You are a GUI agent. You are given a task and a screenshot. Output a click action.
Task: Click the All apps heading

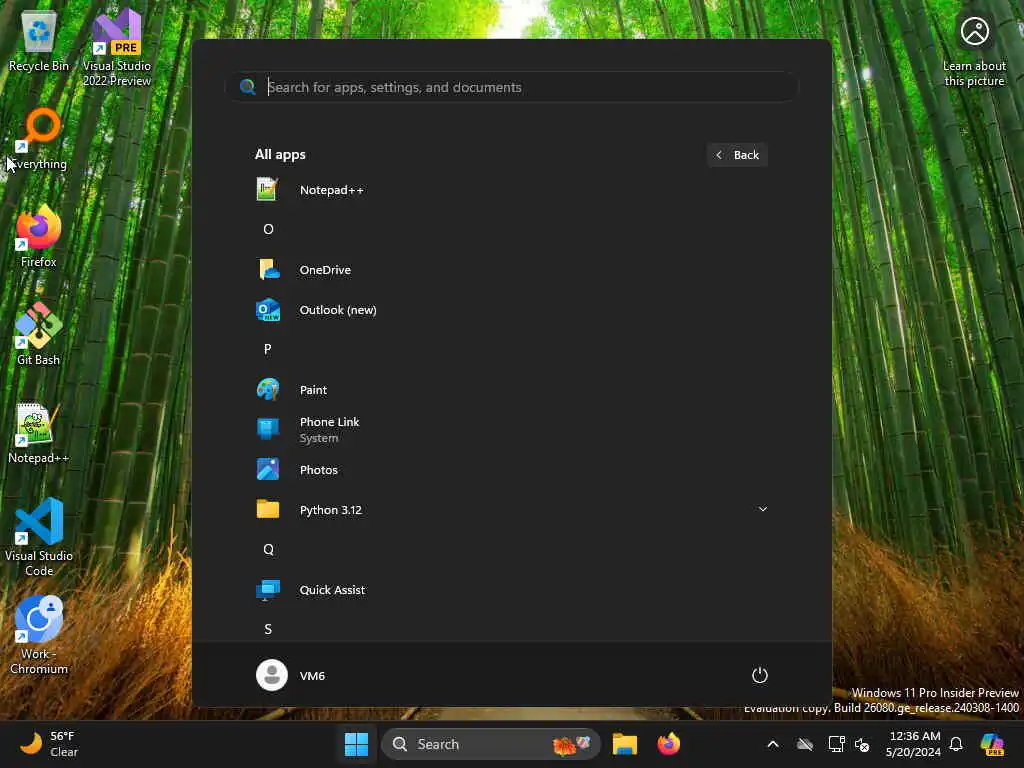point(280,155)
